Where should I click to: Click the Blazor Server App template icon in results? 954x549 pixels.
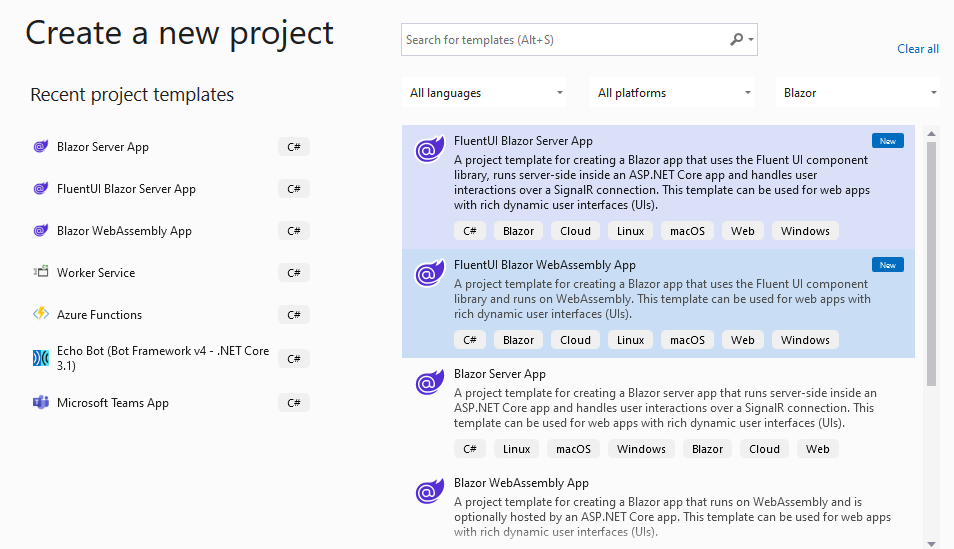[430, 383]
